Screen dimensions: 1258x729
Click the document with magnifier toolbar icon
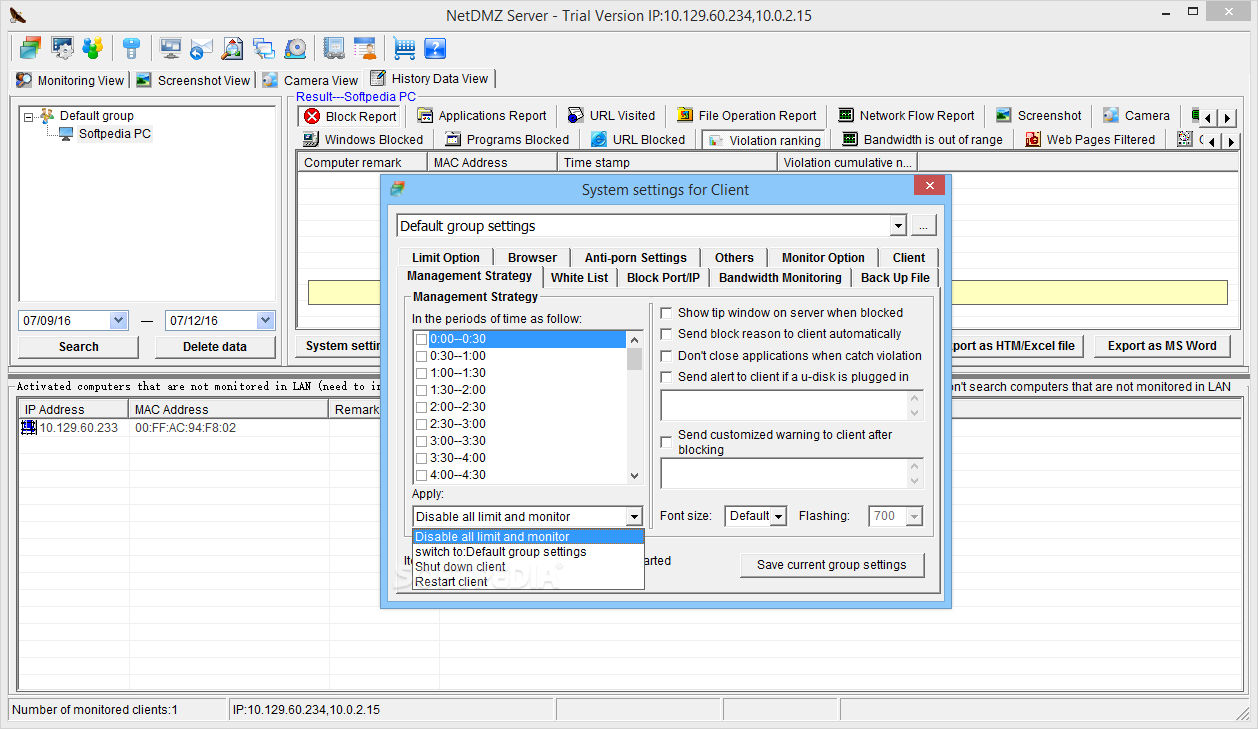coord(233,48)
